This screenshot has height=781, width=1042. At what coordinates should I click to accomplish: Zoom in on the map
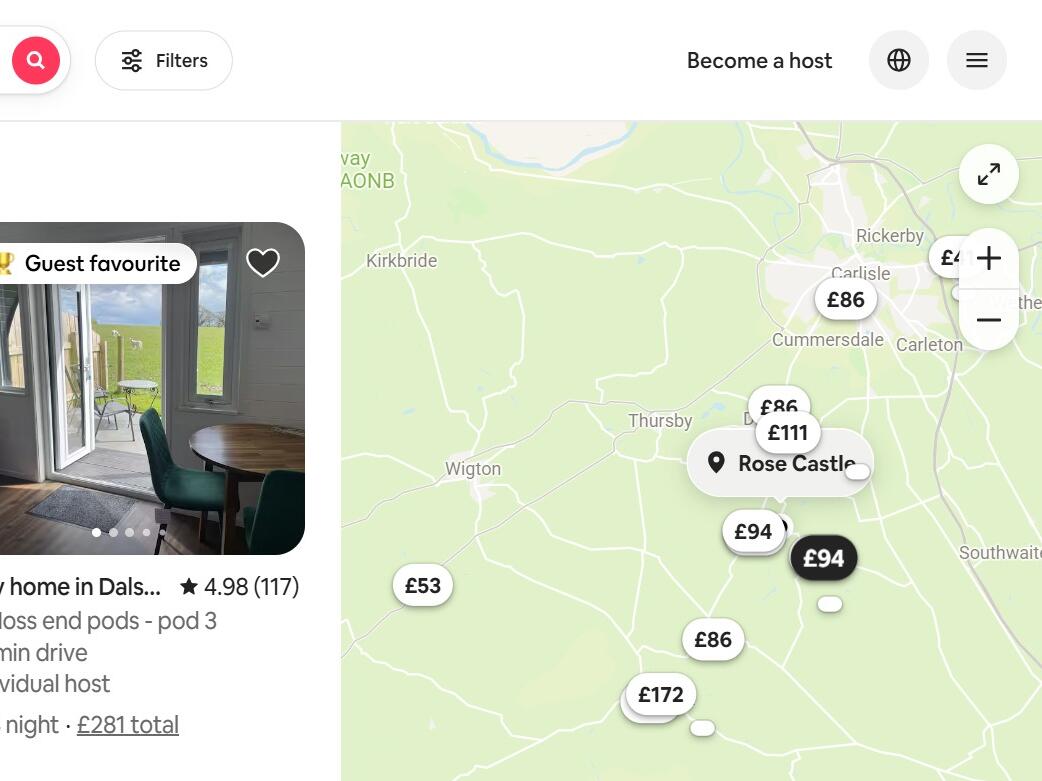tap(989, 259)
